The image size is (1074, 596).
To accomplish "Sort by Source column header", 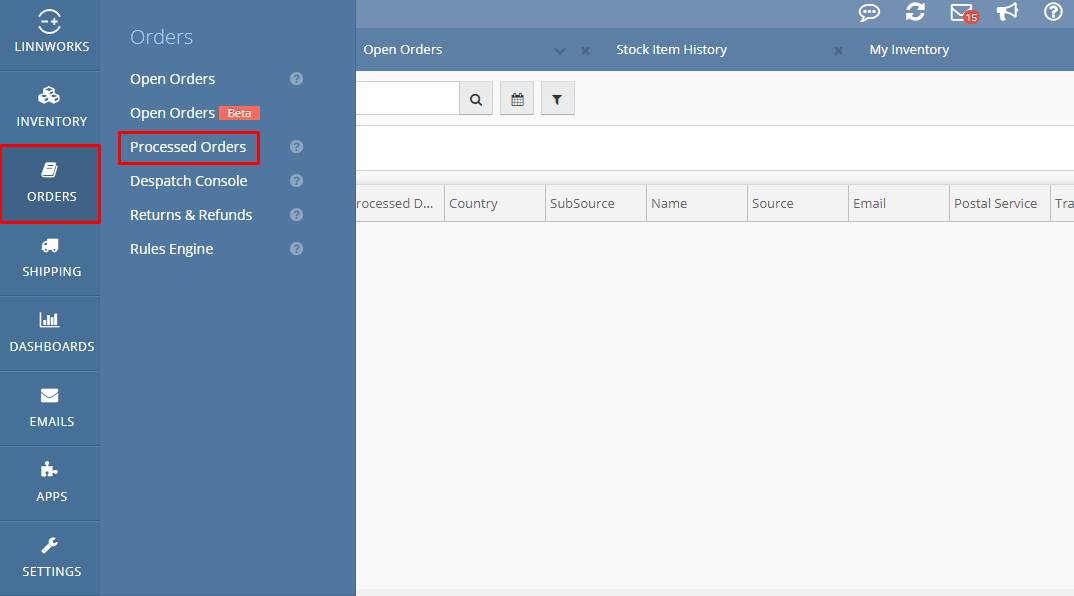I will coord(798,203).
